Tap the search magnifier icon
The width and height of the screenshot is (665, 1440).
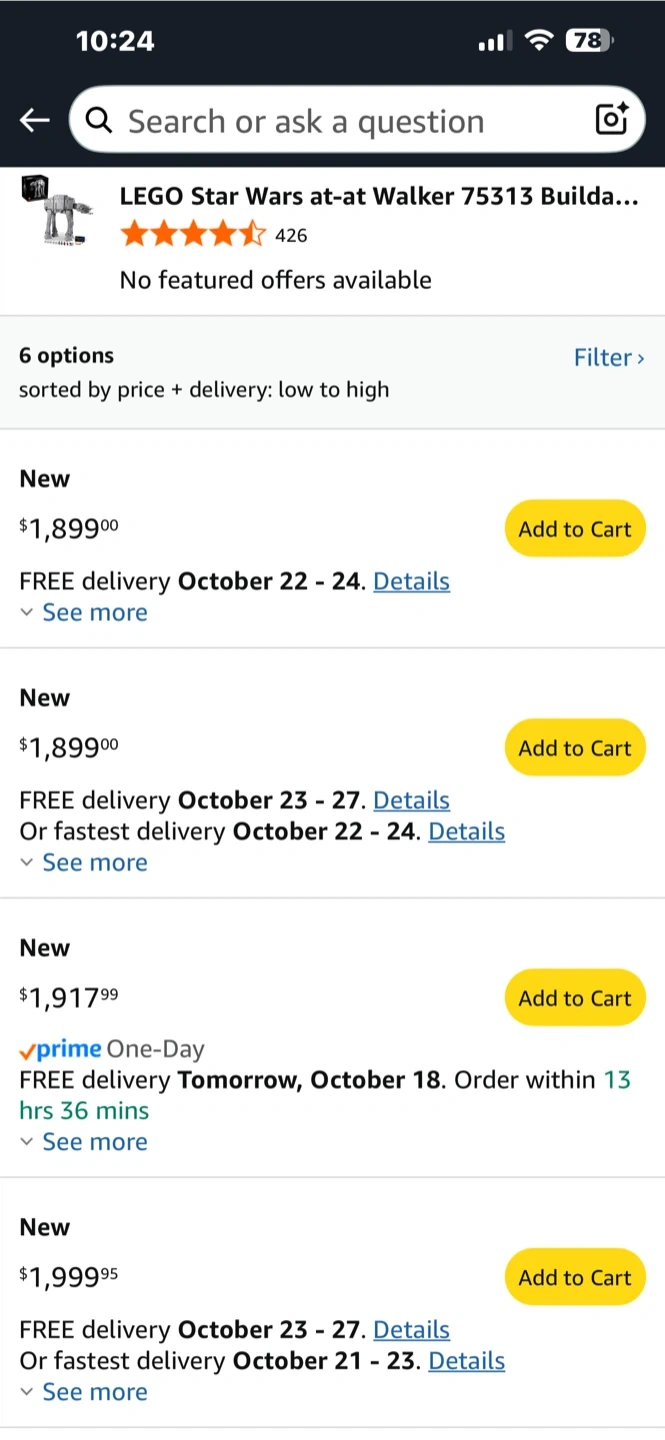tap(98, 121)
